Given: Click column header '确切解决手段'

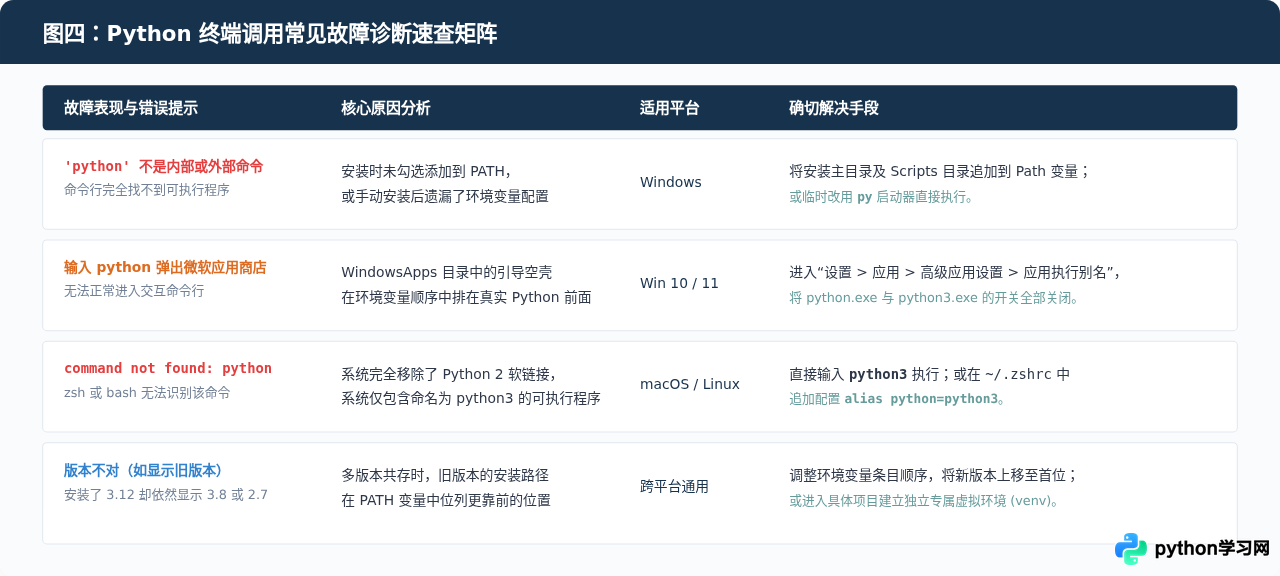Looking at the screenshot, I should click(834, 108).
